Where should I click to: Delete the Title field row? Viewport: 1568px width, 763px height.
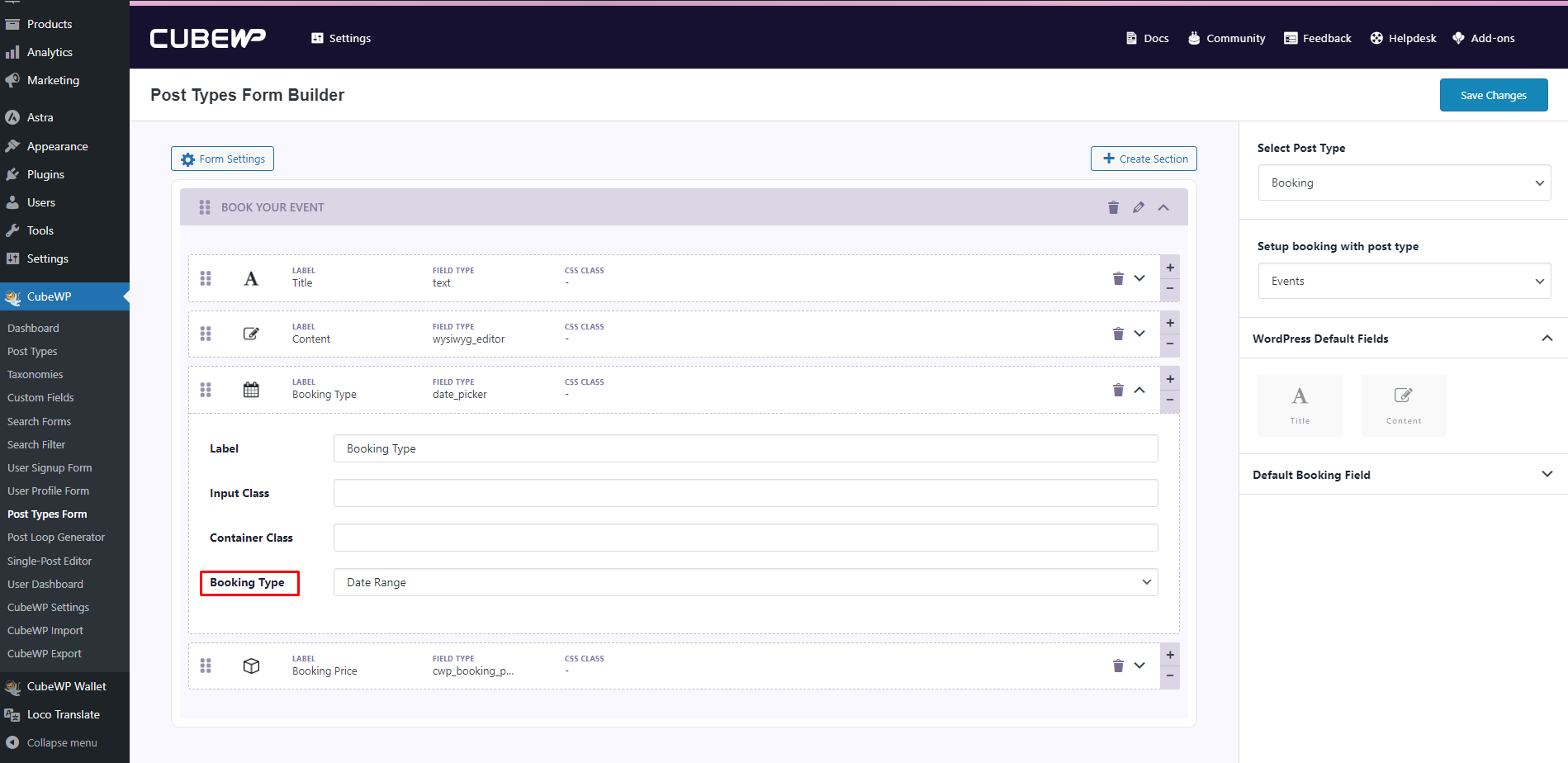point(1118,278)
